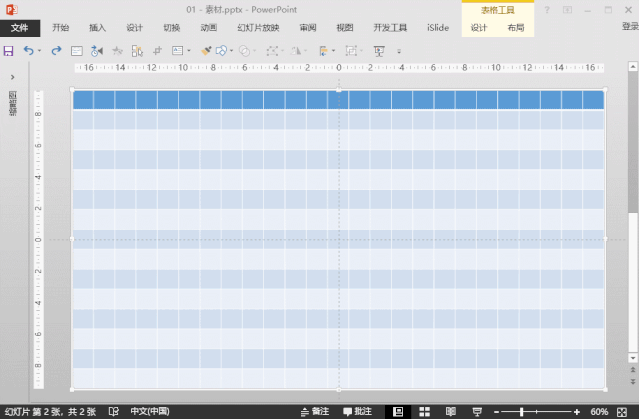Click the 登录 (Sign in) link
639x419 pixels.
629,28
